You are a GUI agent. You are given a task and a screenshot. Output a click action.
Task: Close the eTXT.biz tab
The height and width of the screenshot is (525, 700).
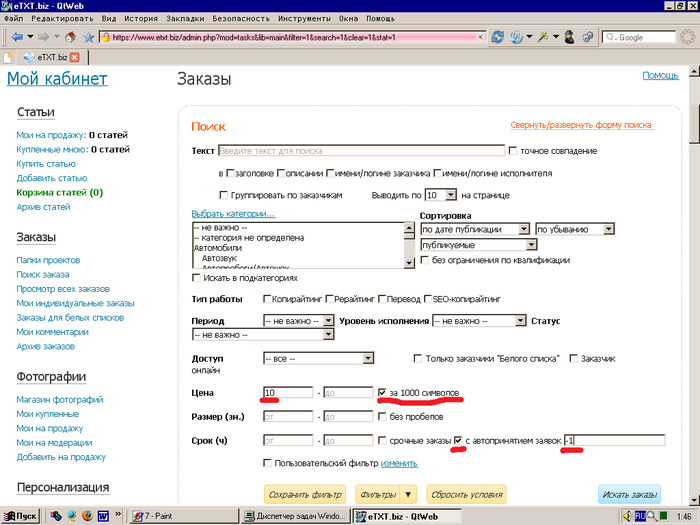click(74, 57)
